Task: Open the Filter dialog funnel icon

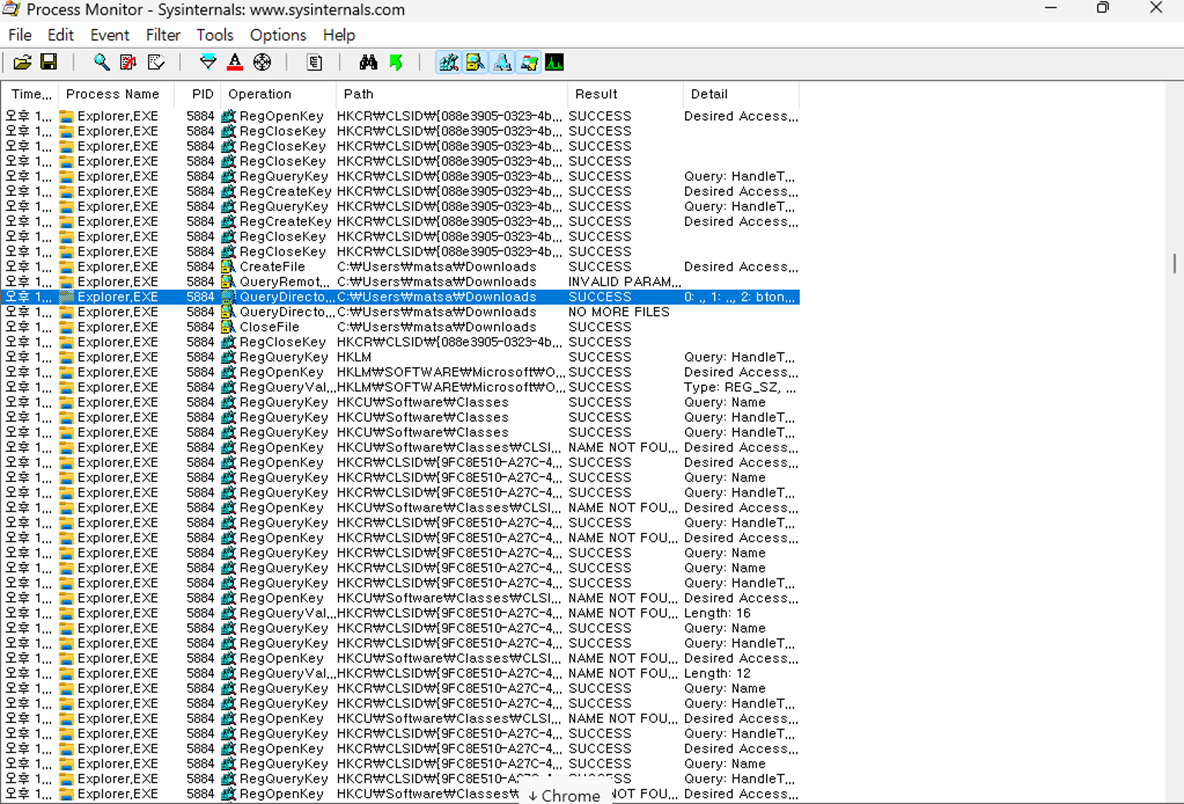Action: [208, 63]
